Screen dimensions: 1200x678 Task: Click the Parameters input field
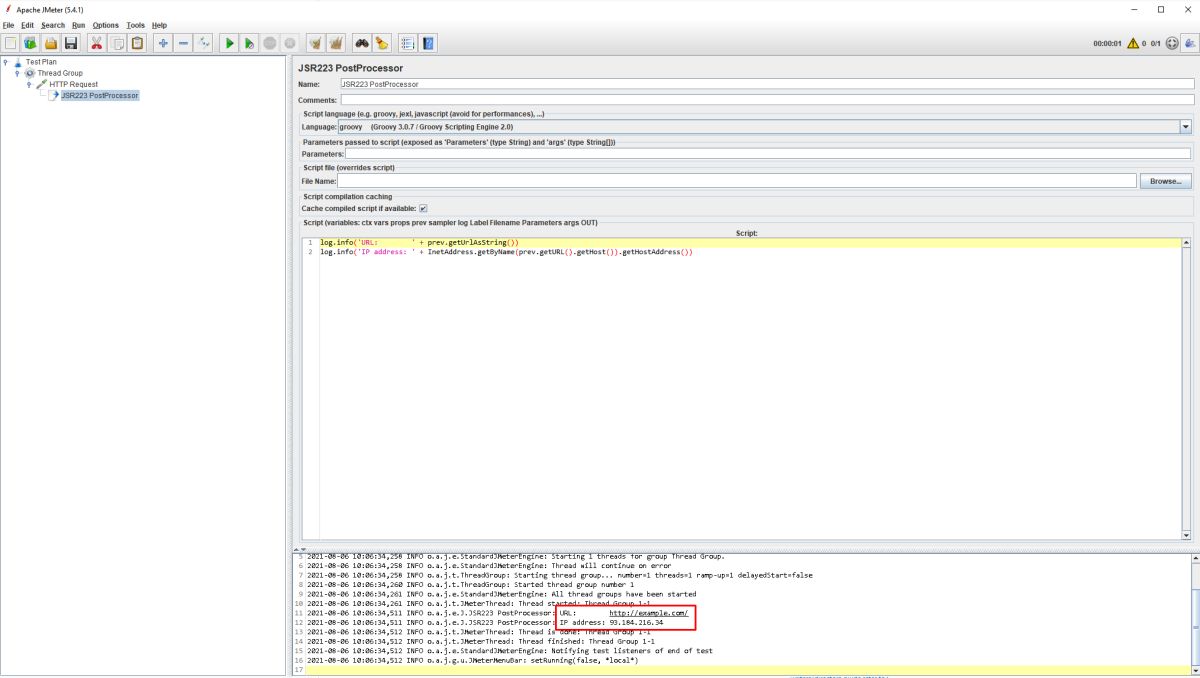click(x=768, y=154)
